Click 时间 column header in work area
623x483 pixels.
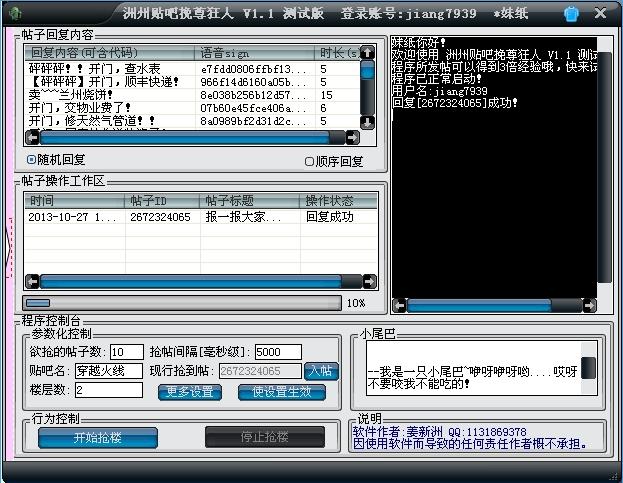[75, 201]
